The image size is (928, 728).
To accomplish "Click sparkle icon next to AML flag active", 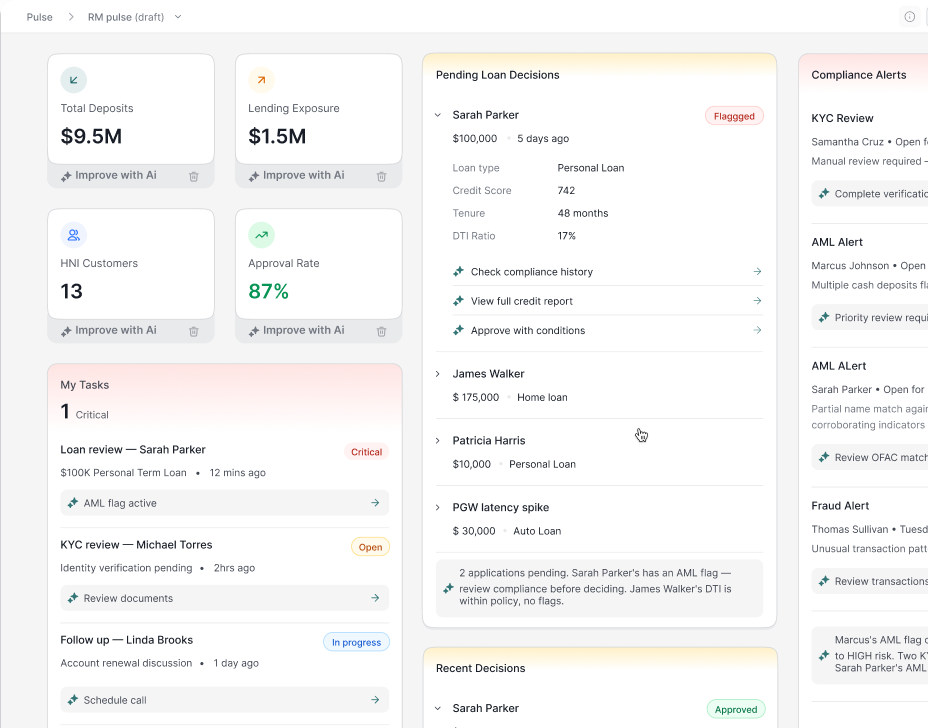I will click(73, 502).
